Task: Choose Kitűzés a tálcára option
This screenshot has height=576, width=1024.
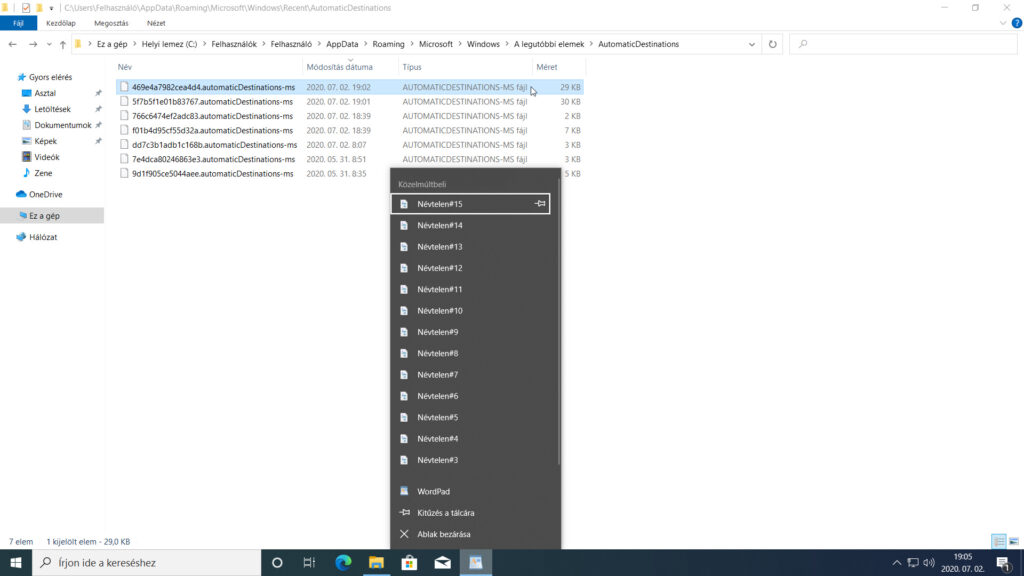Action: 475,513
